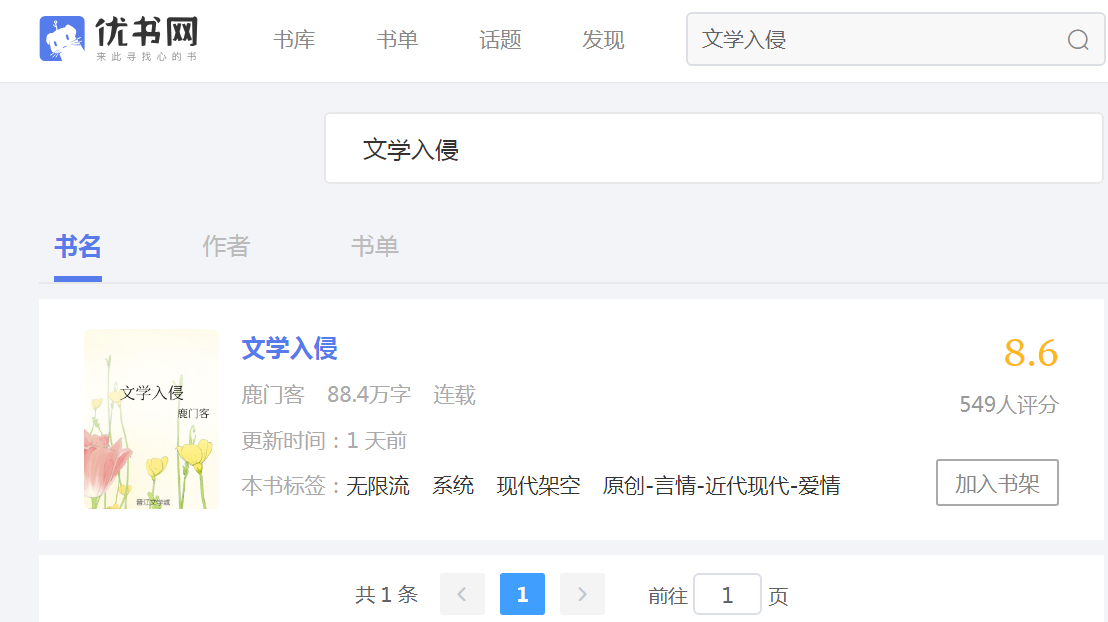The height and width of the screenshot is (622, 1108).
Task: Click the page number jump field
Action: click(x=727, y=595)
